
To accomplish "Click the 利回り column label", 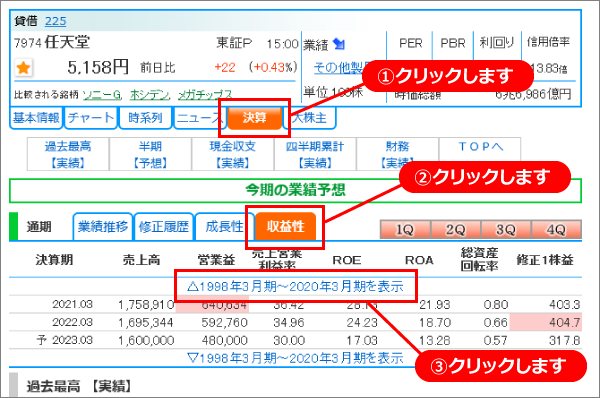I will coord(497,42).
